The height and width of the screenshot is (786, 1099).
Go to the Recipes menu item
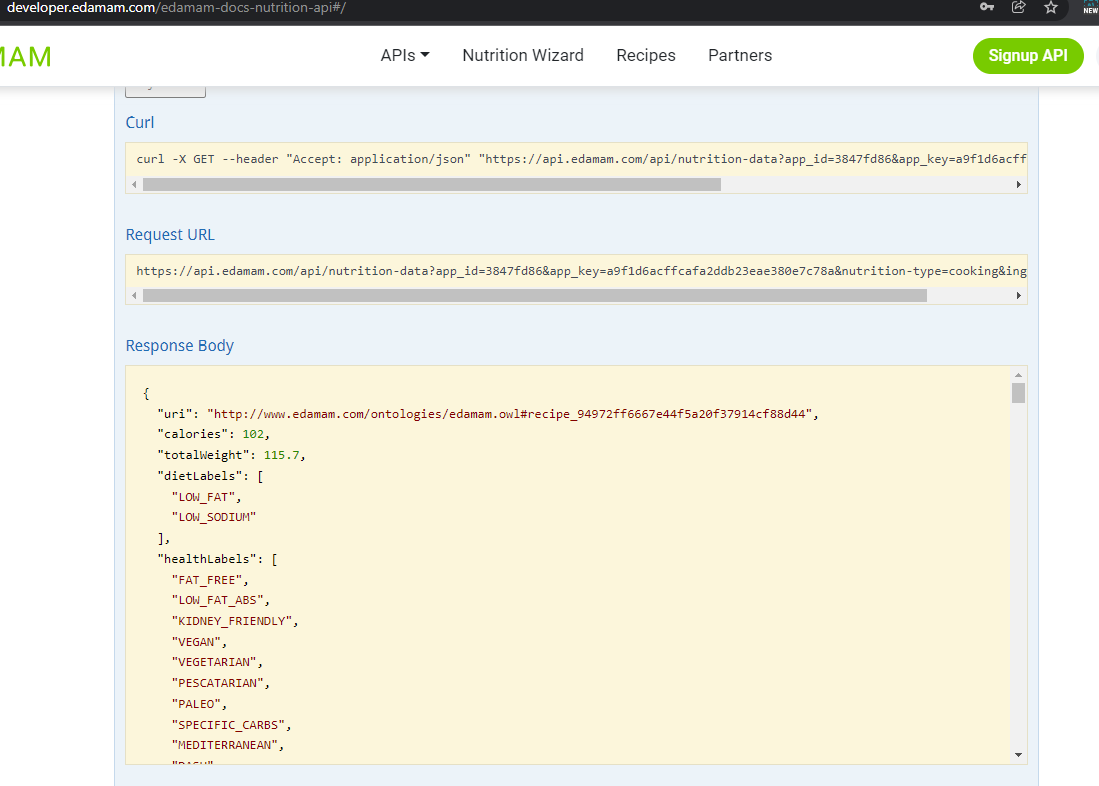(x=646, y=55)
